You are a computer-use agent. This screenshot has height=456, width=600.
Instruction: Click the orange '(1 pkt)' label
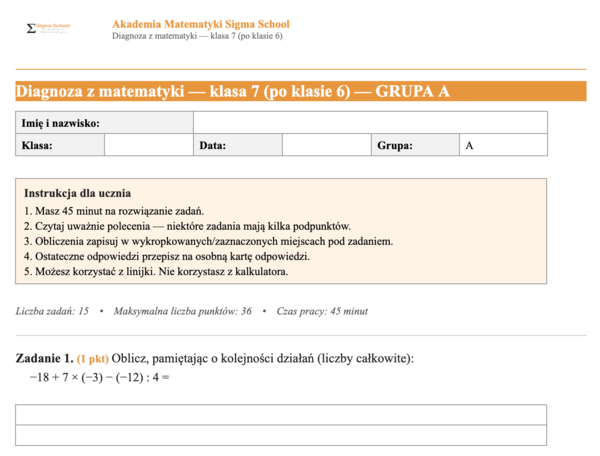93,359
